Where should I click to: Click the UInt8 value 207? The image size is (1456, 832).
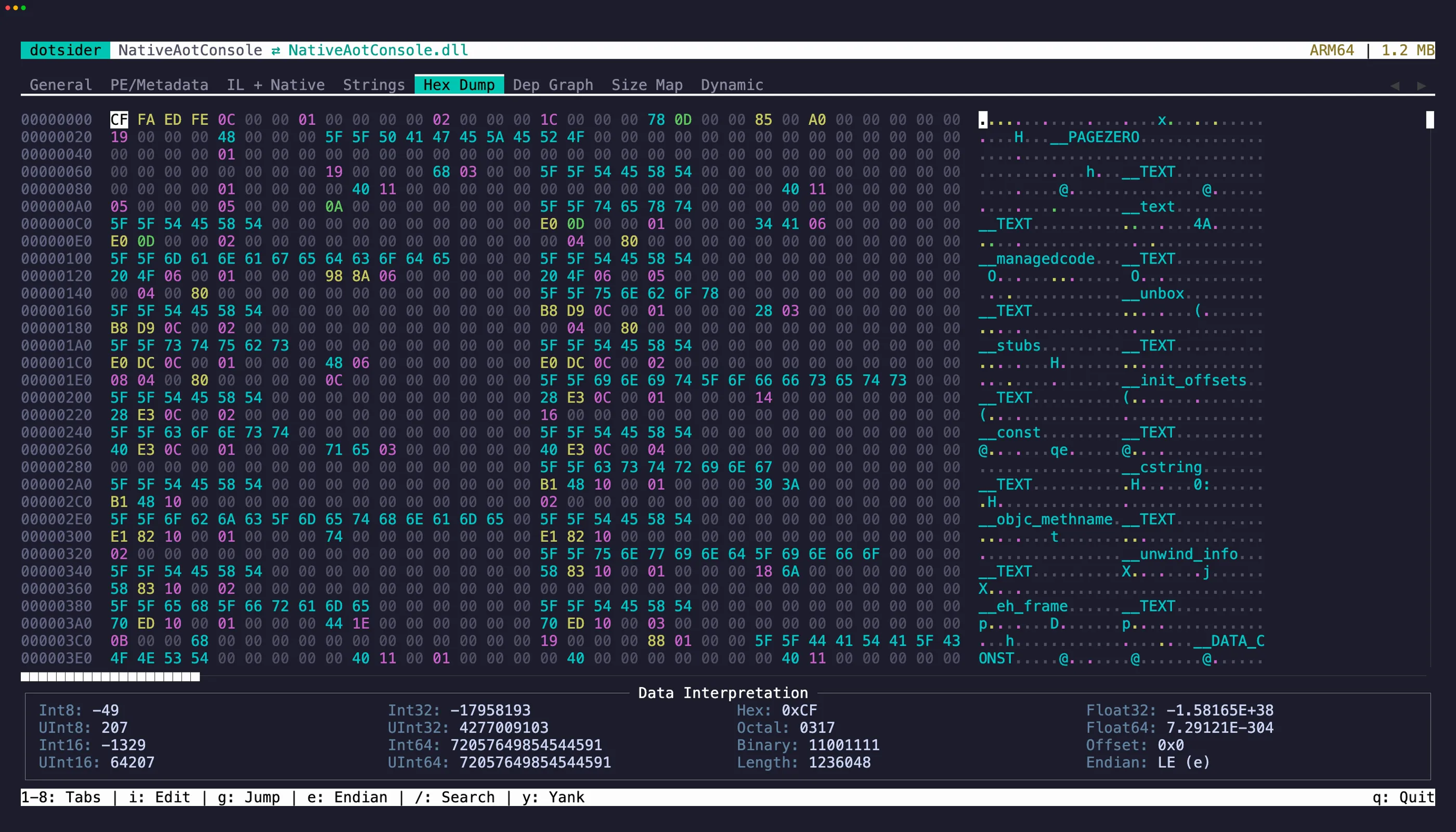[114, 727]
